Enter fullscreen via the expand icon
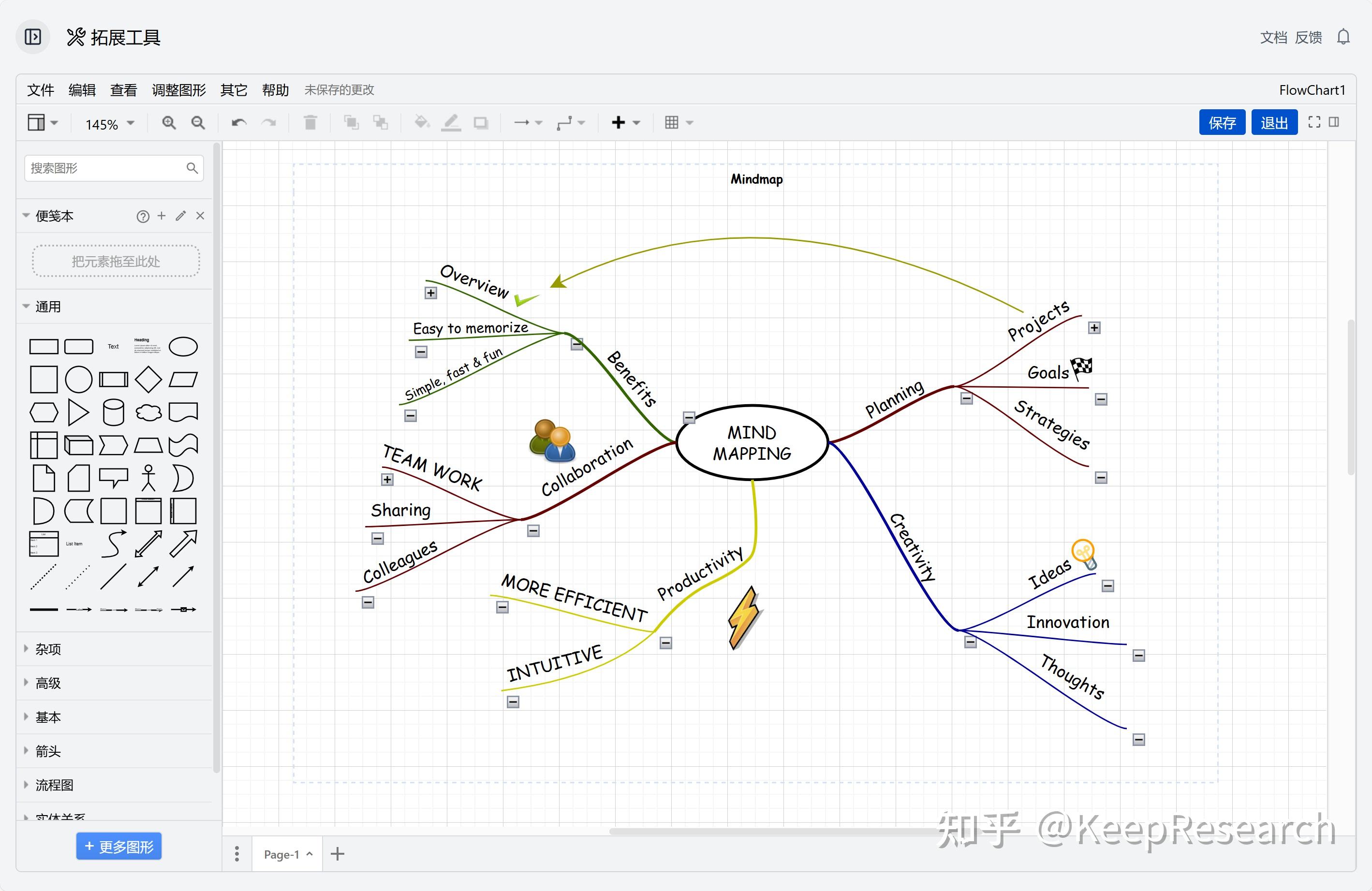 pyautogui.click(x=1315, y=122)
